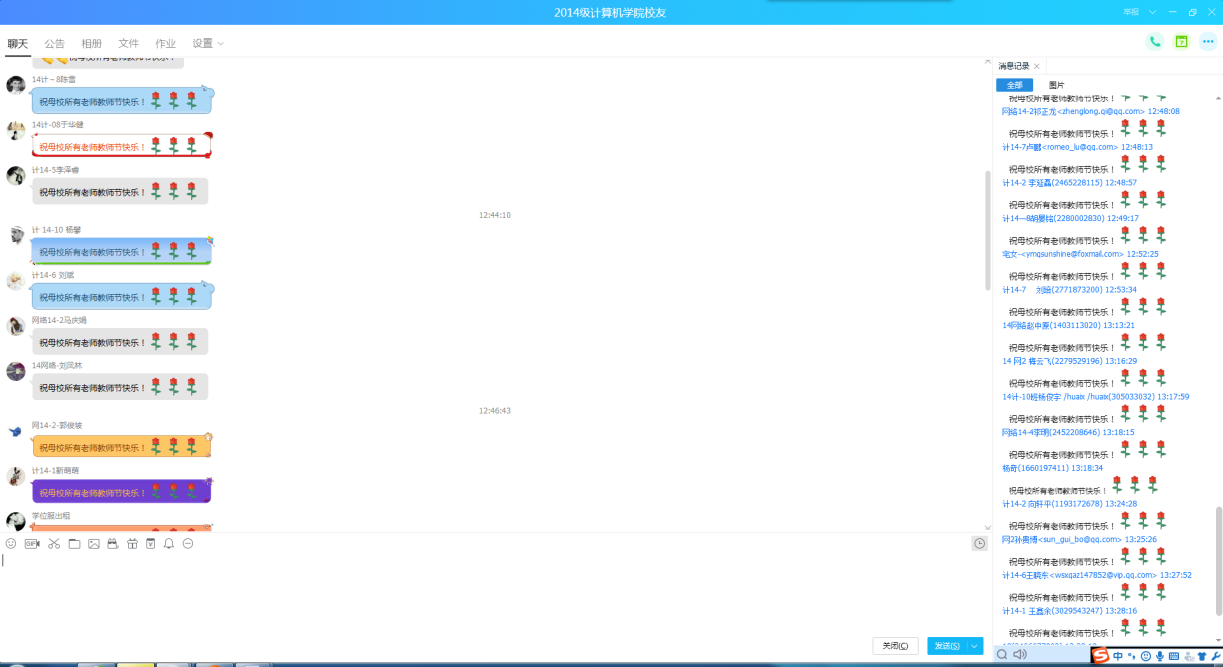Open the message history clock icon
1223x667 pixels.
pos(980,543)
